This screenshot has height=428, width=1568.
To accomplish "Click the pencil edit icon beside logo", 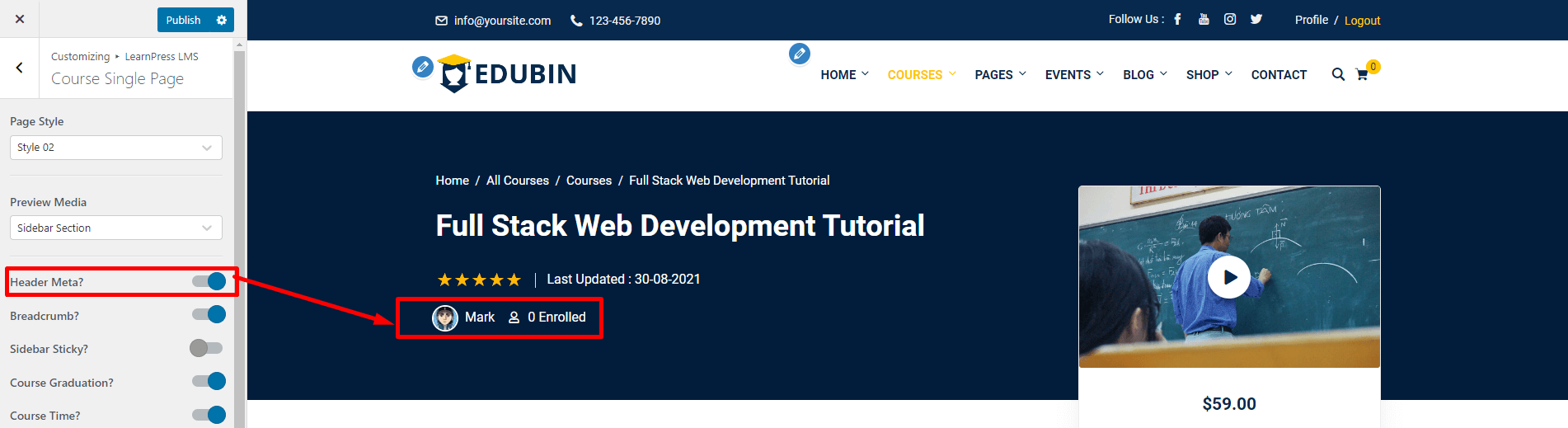I will point(423,67).
